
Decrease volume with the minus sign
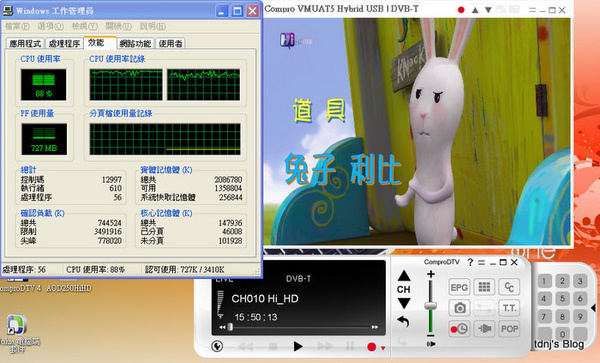(431, 335)
